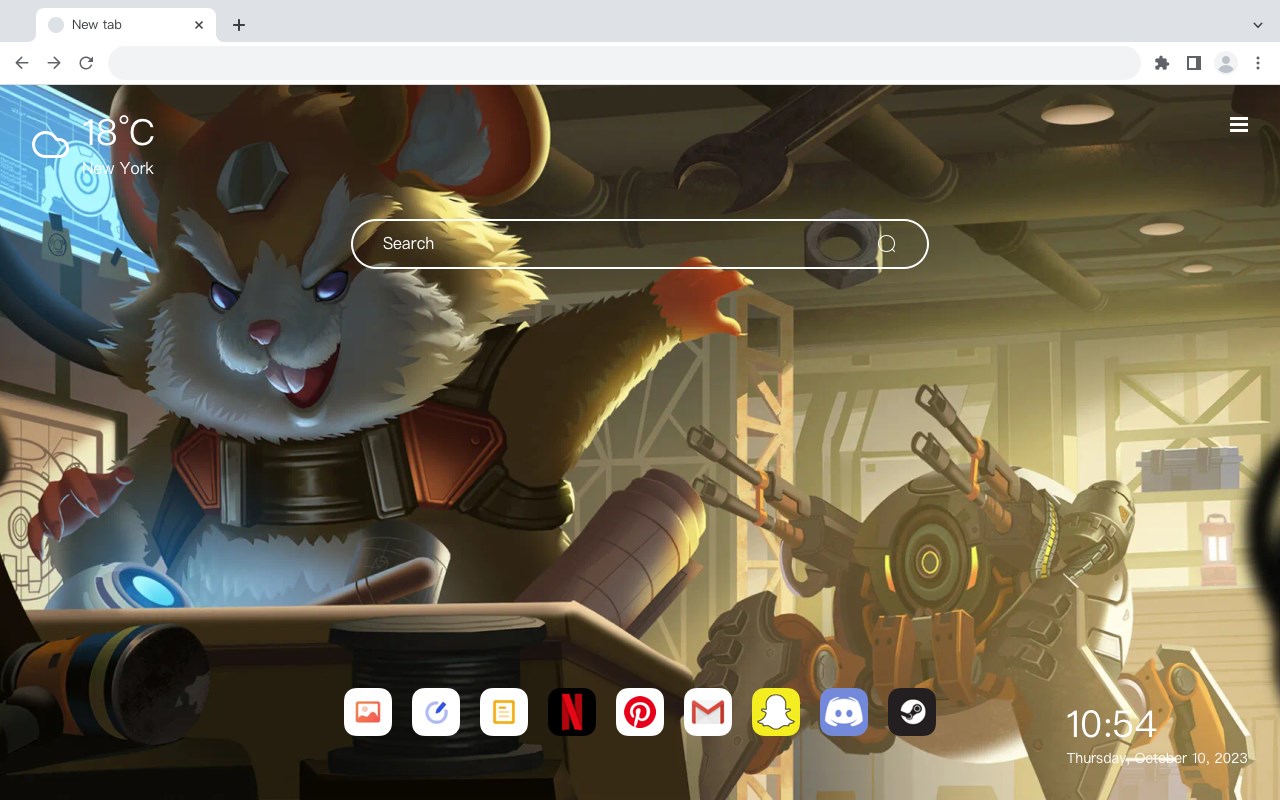Launch the Netflix shortcut
The height and width of the screenshot is (800, 1280).
[572, 712]
